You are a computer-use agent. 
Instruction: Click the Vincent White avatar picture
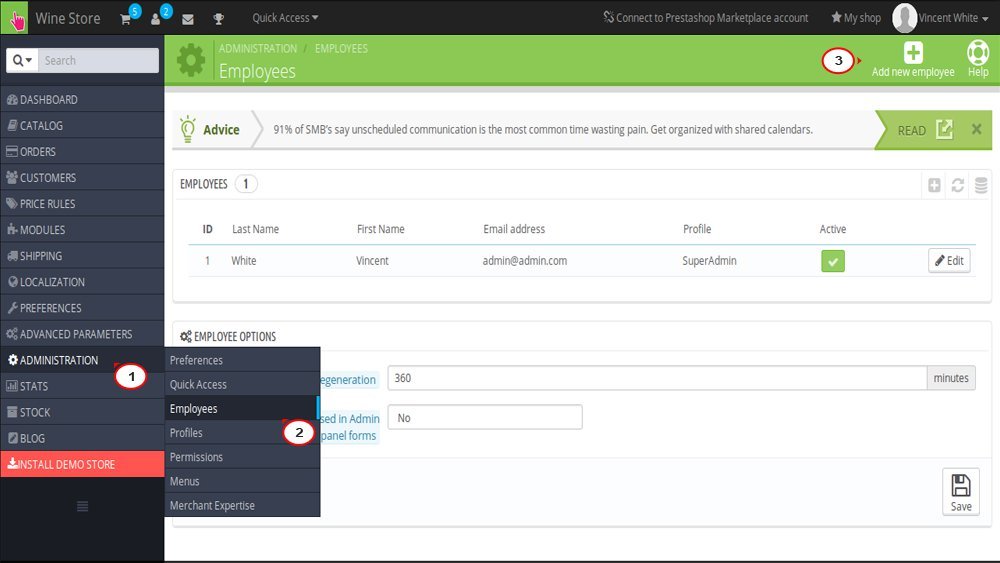pyautogui.click(x=904, y=18)
